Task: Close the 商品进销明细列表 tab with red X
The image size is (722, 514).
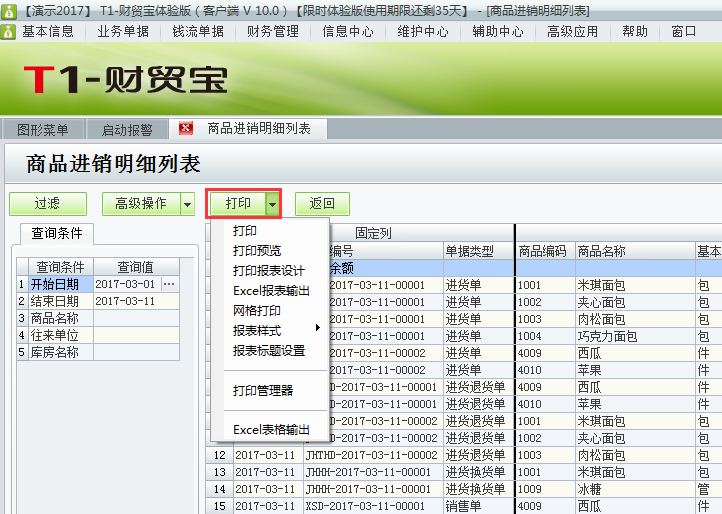Action: pos(186,128)
